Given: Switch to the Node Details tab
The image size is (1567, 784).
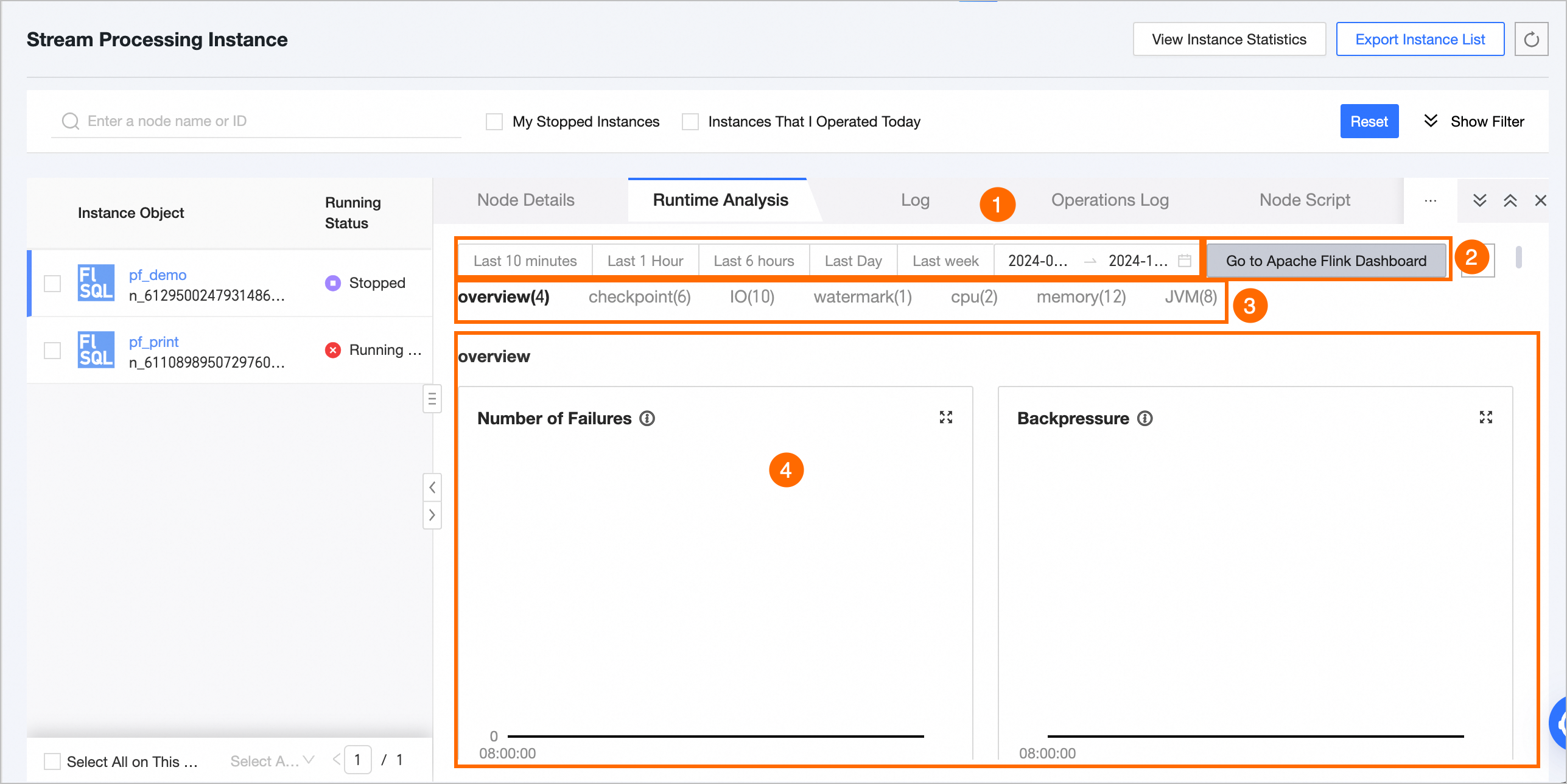Looking at the screenshot, I should tap(525, 200).
